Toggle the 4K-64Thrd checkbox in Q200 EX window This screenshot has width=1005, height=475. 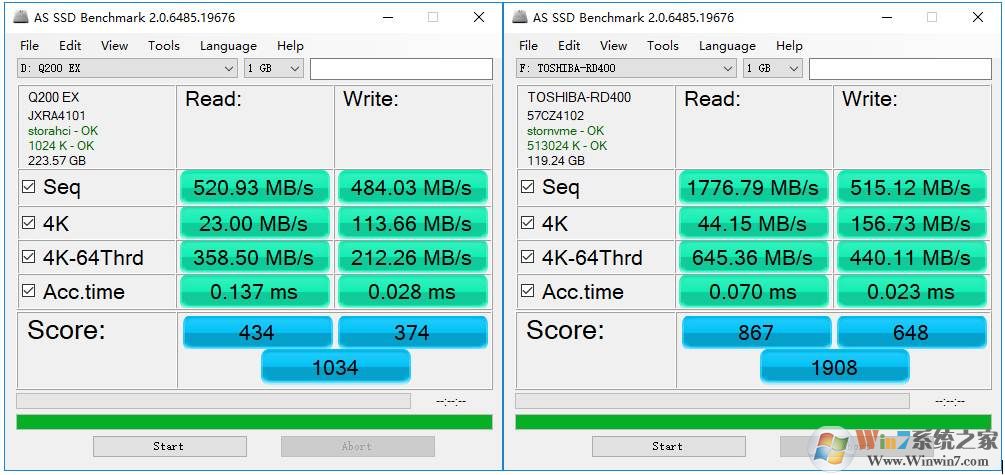click(x=28, y=257)
